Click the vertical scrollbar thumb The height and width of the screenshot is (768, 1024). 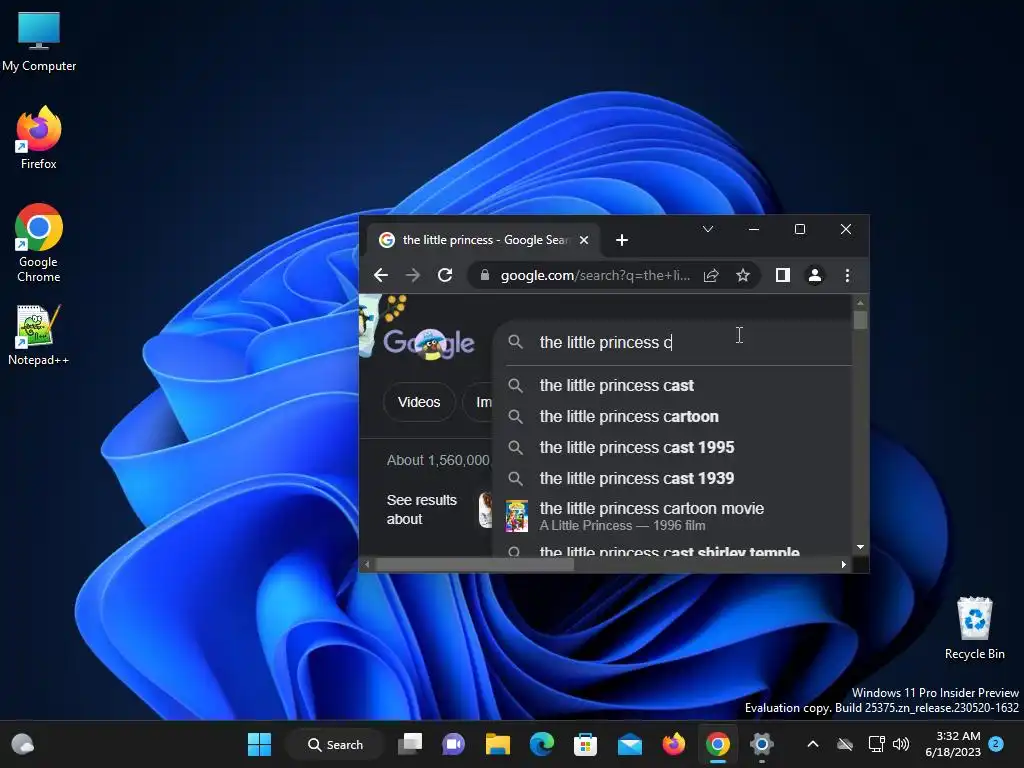860,320
